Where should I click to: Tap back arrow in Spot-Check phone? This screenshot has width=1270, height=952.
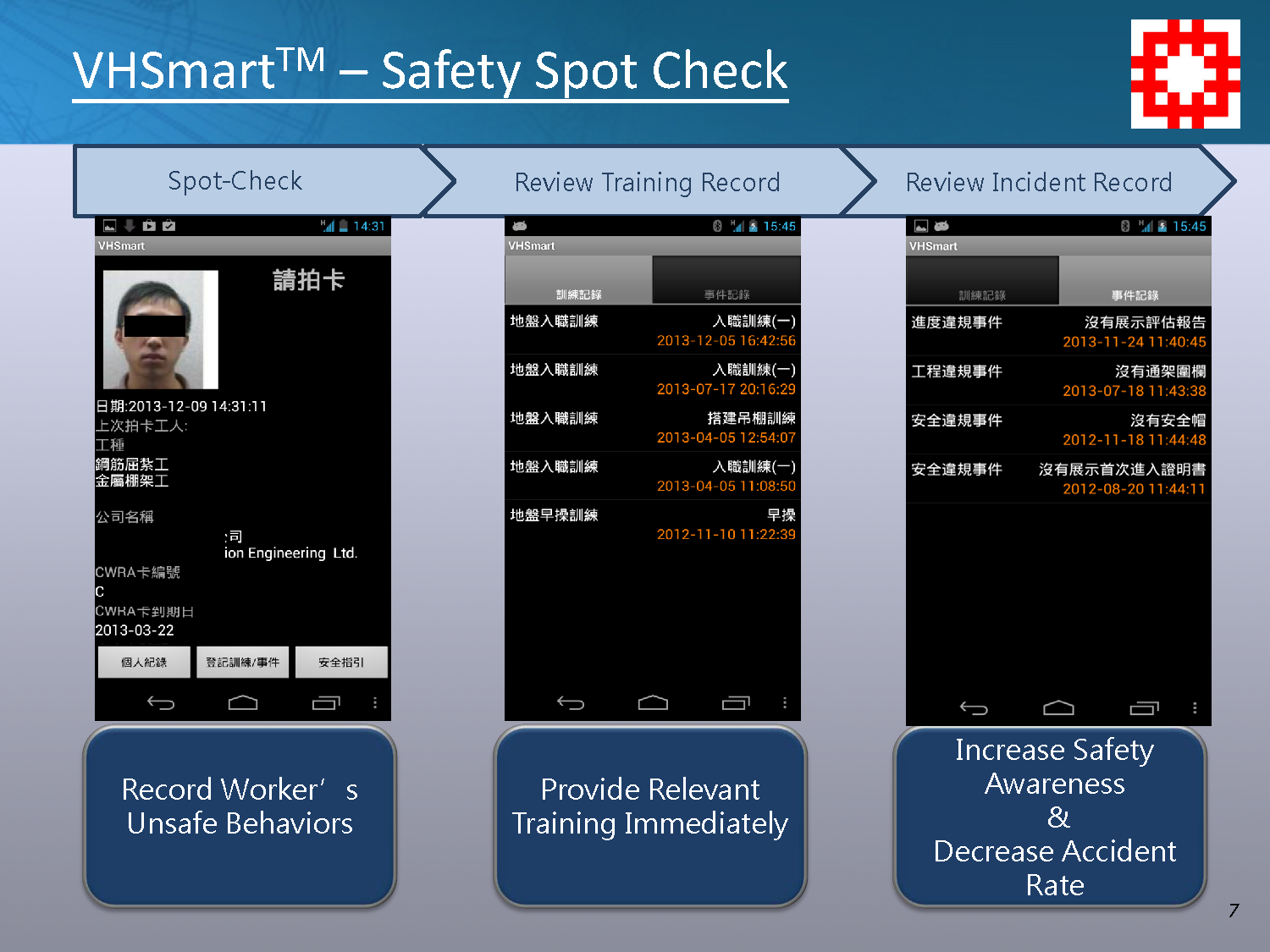pyautogui.click(x=161, y=702)
